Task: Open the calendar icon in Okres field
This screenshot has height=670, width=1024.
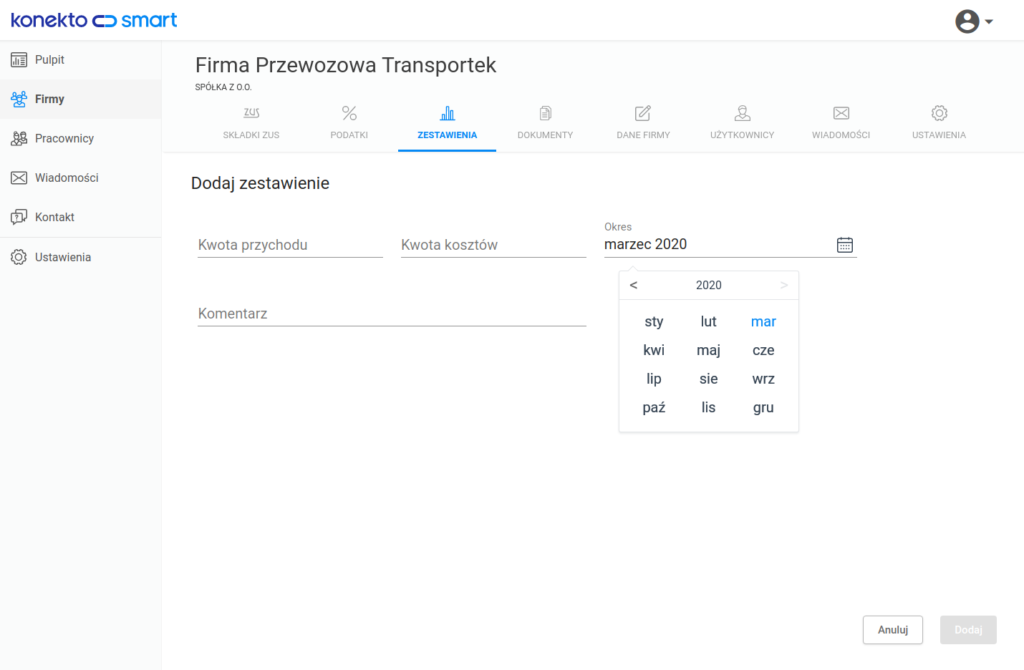Action: (x=844, y=245)
